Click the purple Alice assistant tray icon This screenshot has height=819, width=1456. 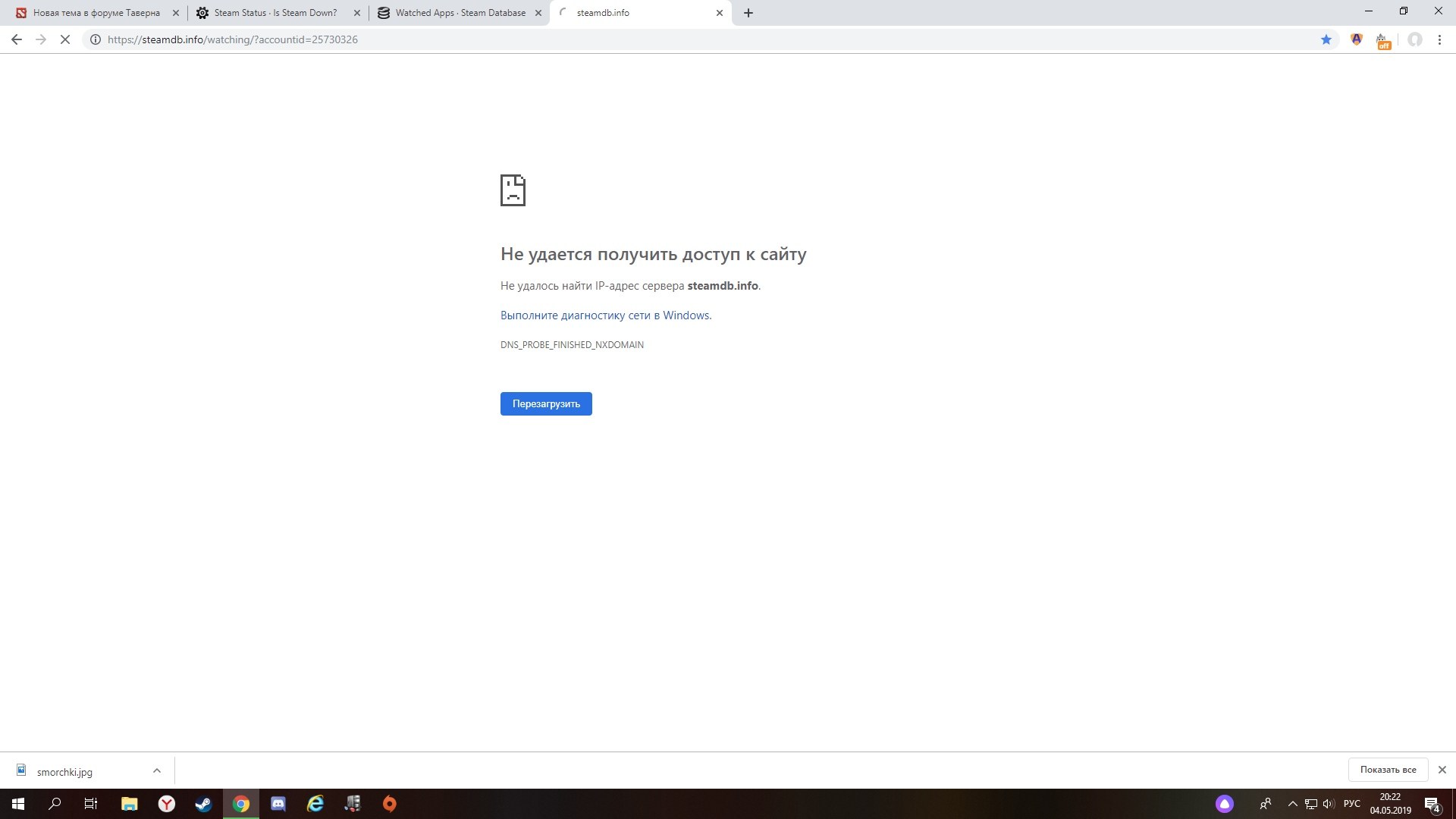point(1224,804)
